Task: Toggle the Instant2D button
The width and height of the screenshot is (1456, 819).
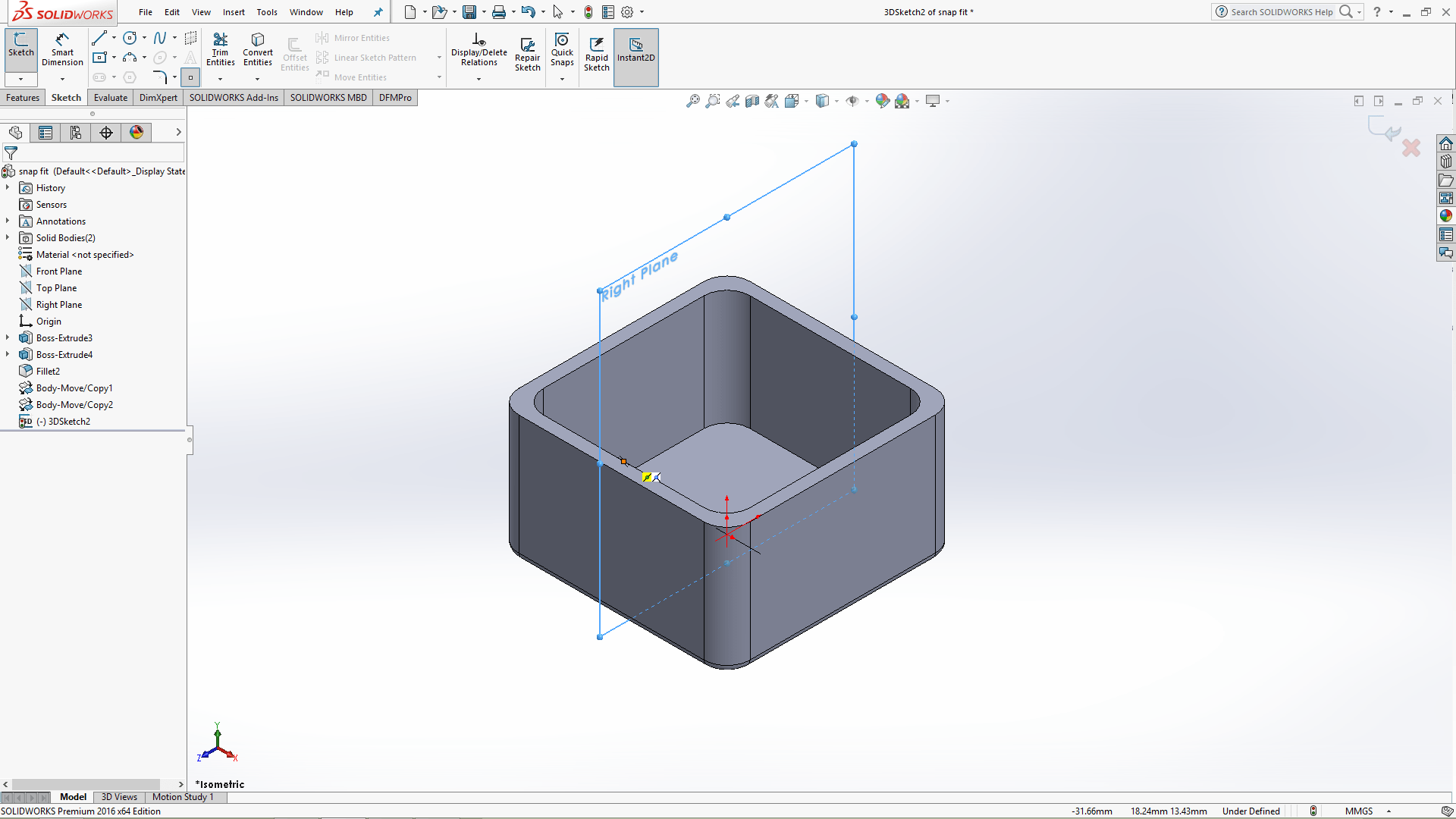Action: click(636, 57)
